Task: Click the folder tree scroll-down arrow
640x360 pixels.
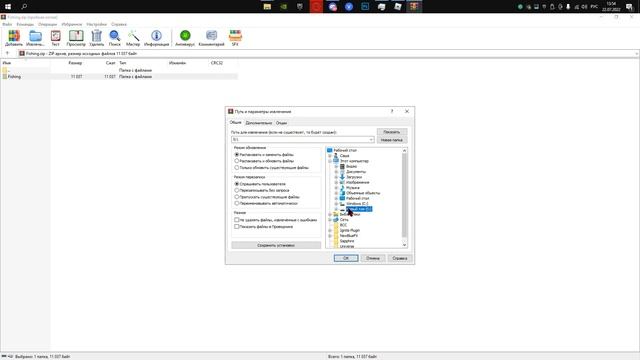Action: tap(404, 245)
